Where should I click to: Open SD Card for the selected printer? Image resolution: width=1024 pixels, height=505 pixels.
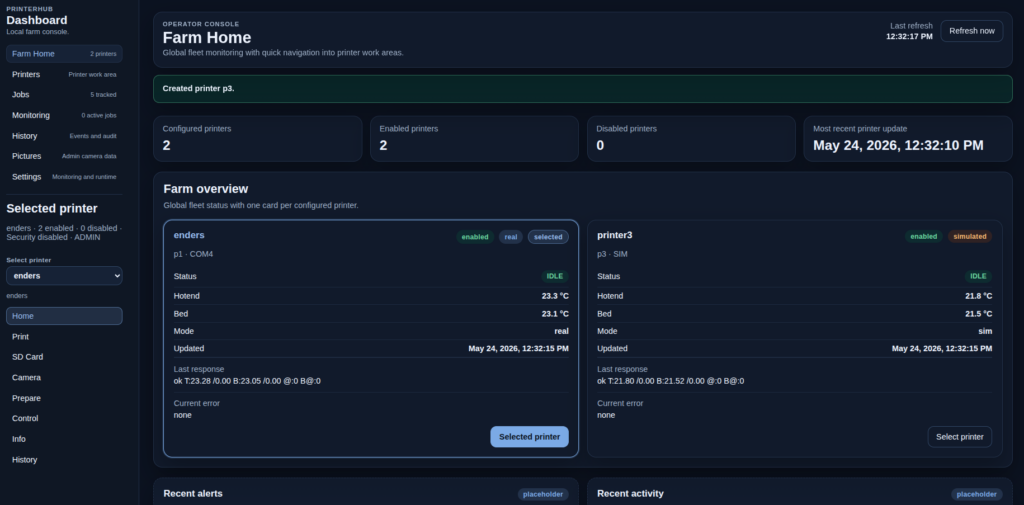[64, 357]
